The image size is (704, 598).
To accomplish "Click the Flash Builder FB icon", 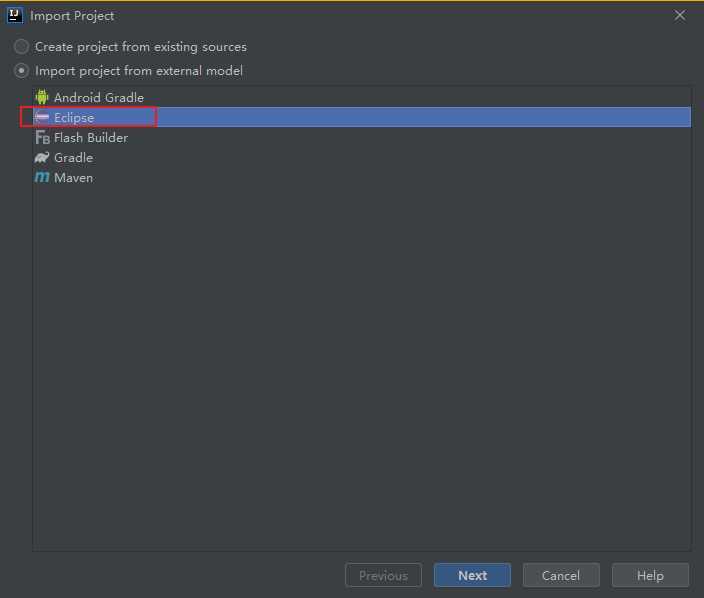I will [x=42, y=137].
